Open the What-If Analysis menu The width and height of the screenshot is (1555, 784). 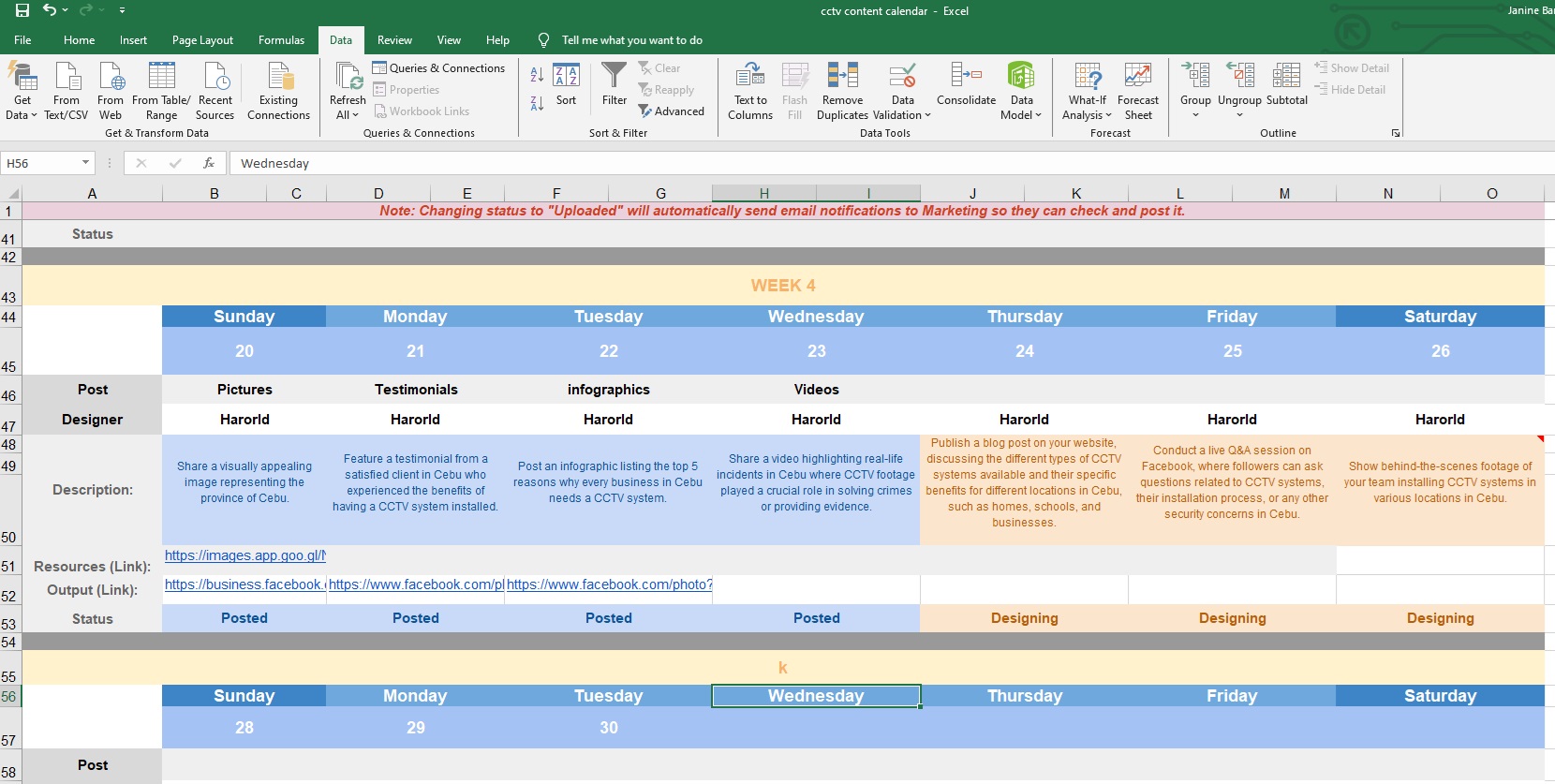(1088, 91)
